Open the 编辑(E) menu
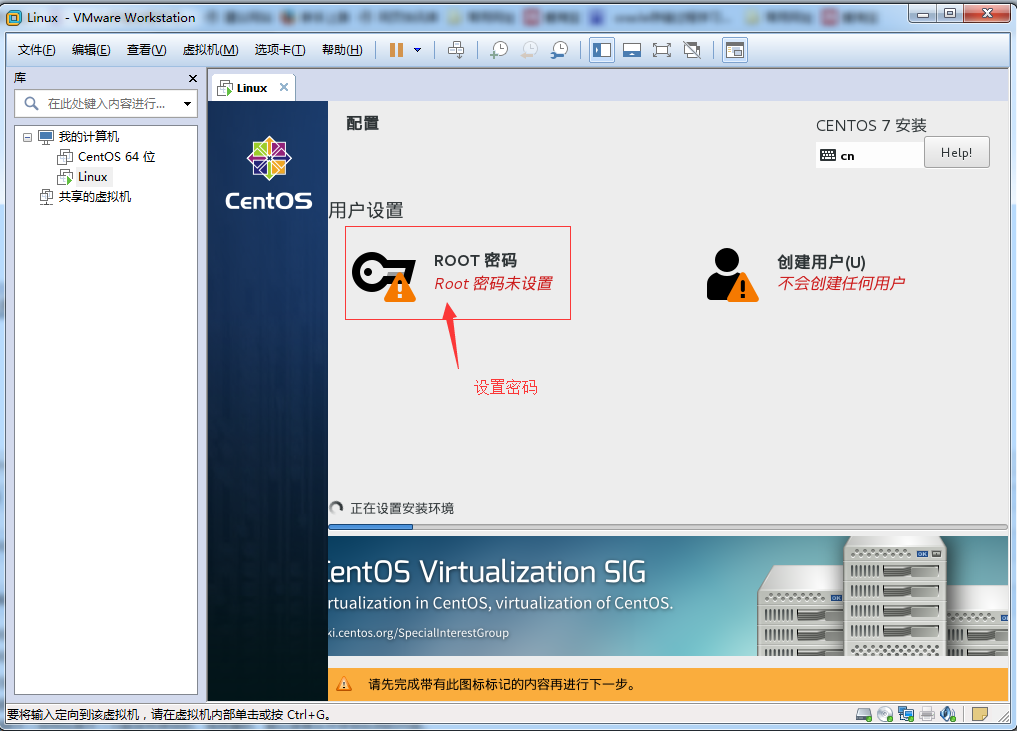Viewport: 1017px width, 731px height. (x=91, y=50)
